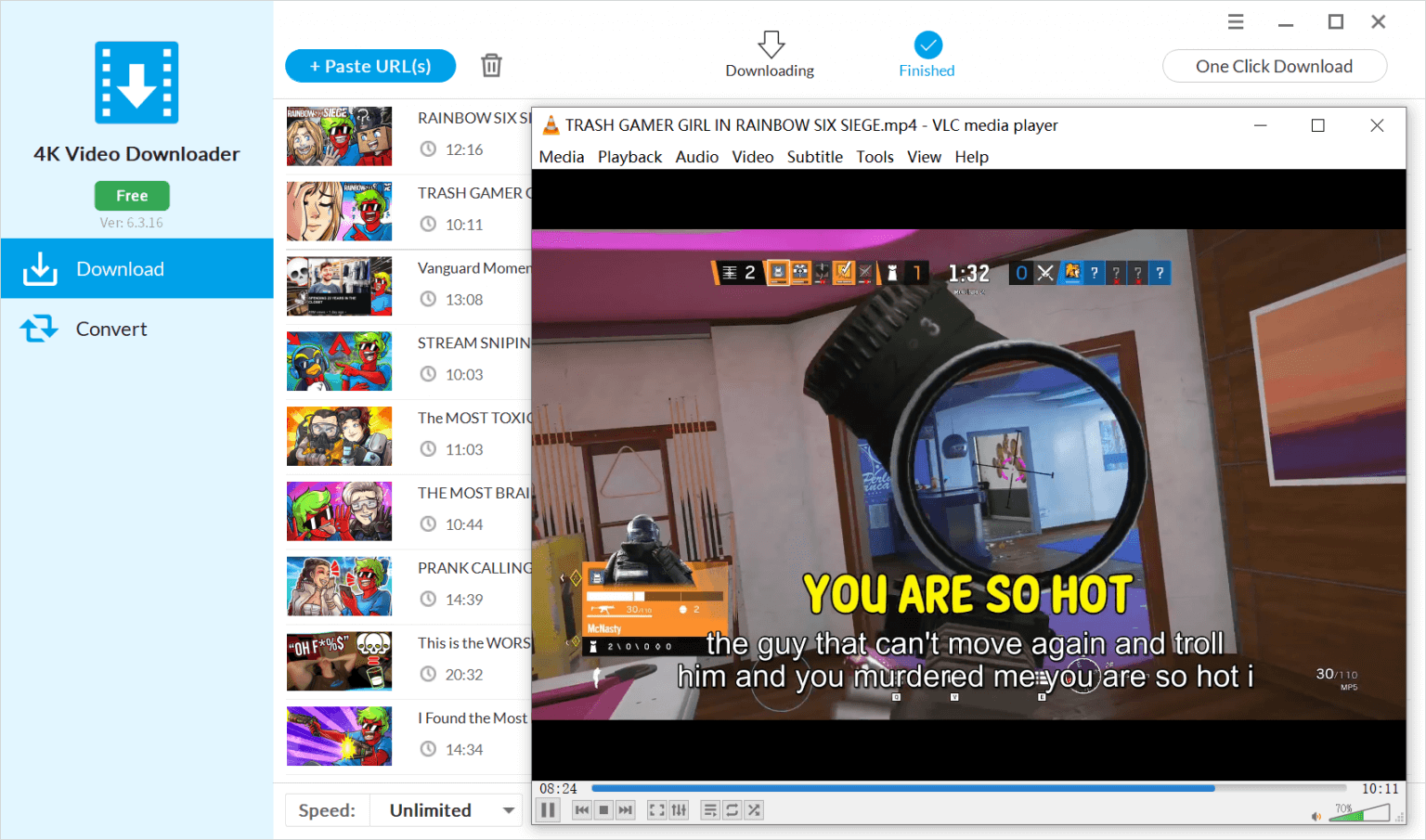Image resolution: width=1426 pixels, height=840 pixels.
Task: Select the TRASH GAMER GIRL video thumbnail
Action: pyautogui.click(x=339, y=211)
